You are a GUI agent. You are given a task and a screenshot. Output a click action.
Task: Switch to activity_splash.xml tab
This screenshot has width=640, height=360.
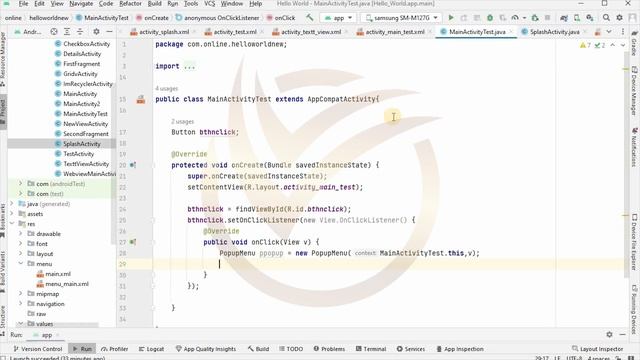coord(164,31)
